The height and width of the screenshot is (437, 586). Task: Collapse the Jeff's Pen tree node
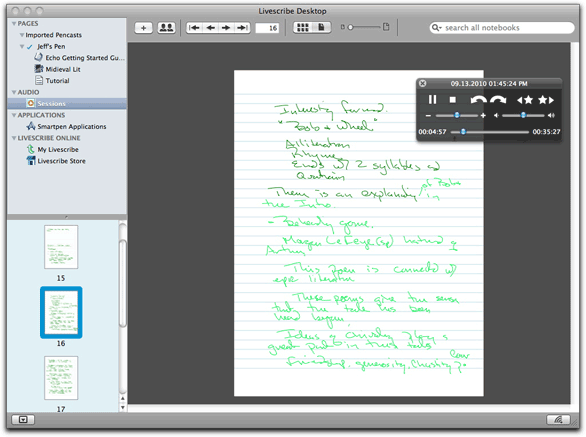pyautogui.click(x=22, y=46)
